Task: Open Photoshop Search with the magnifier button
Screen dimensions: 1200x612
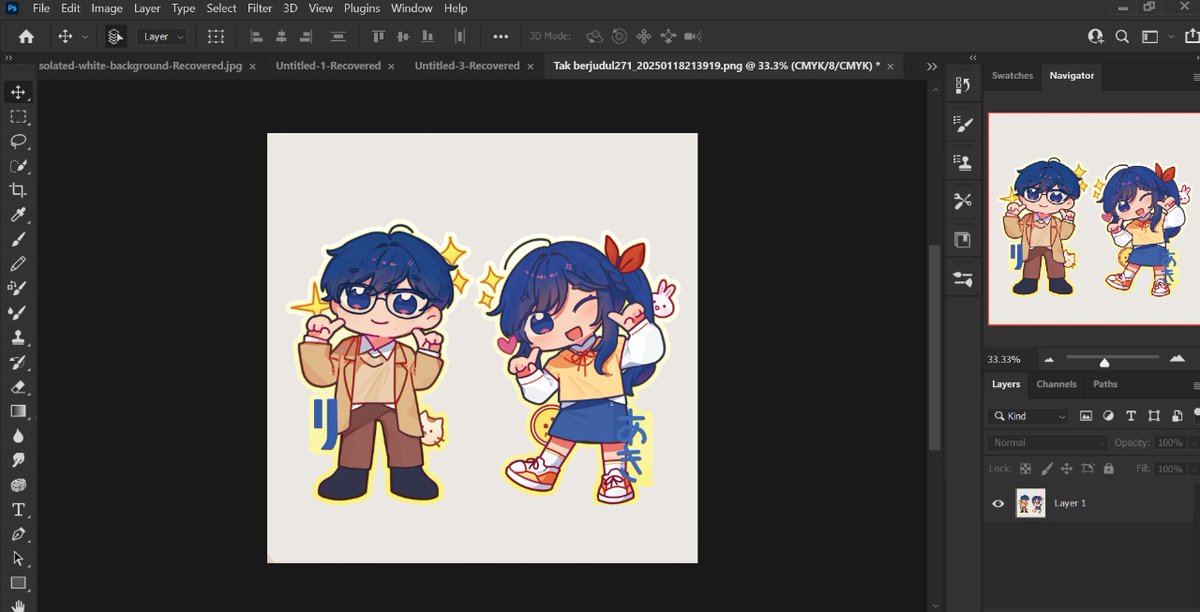Action: tap(1122, 36)
